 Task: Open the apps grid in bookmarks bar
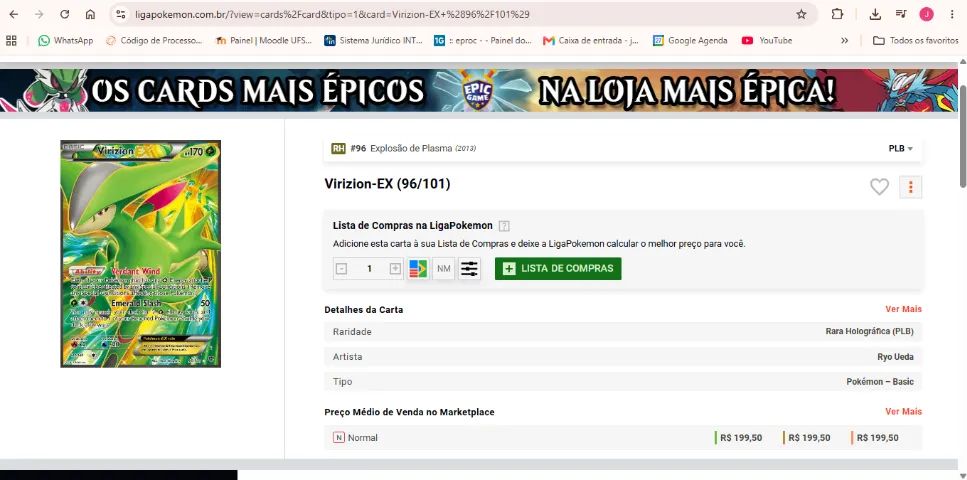11,40
